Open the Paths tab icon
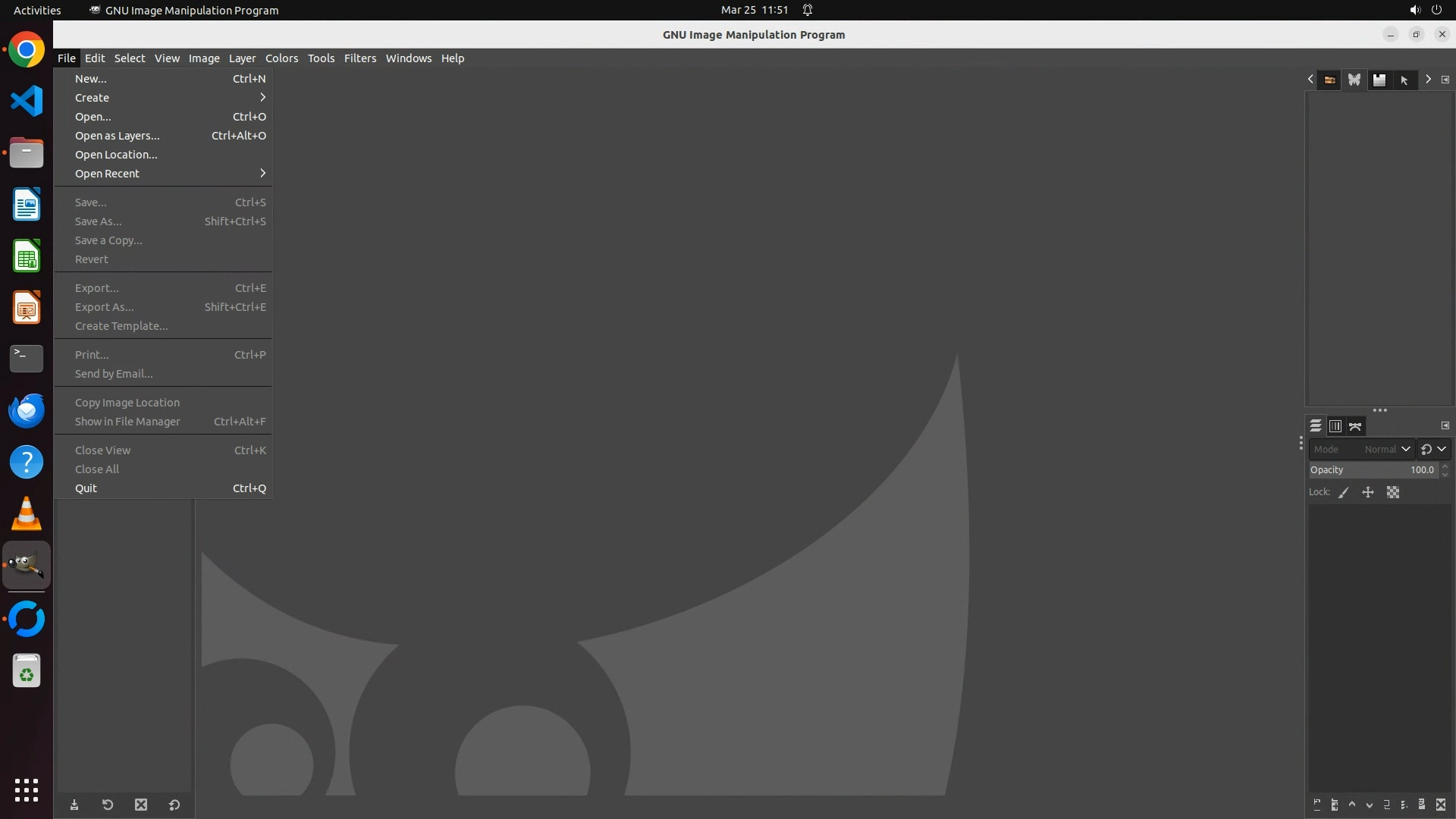Image resolution: width=1456 pixels, height=819 pixels. coord(1355,426)
